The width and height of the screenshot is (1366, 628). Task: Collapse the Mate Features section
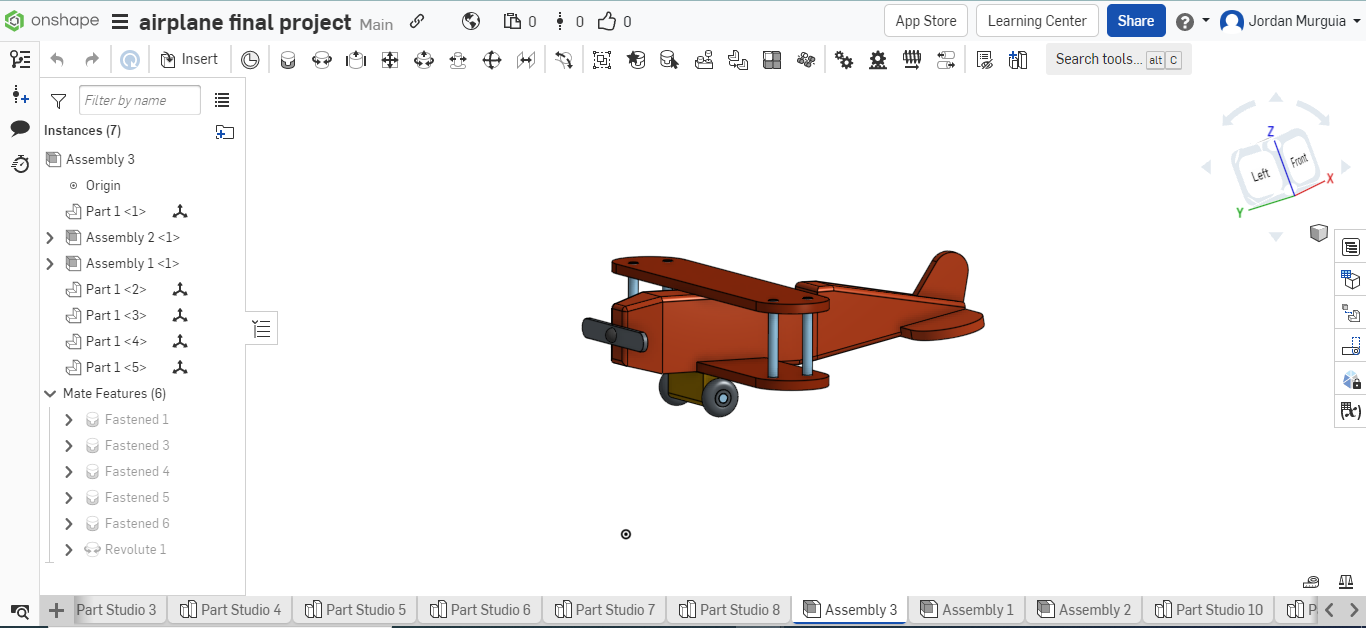(x=50, y=393)
